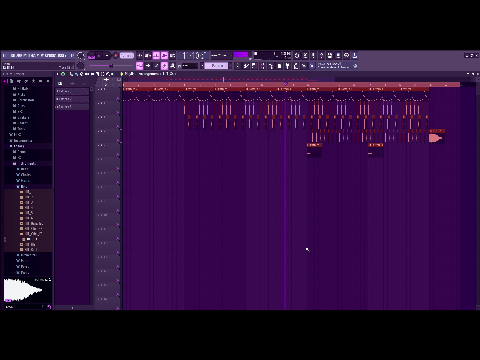Stop playback using the stop button
The width and height of the screenshot is (480, 360).
pyautogui.click(x=107, y=55)
